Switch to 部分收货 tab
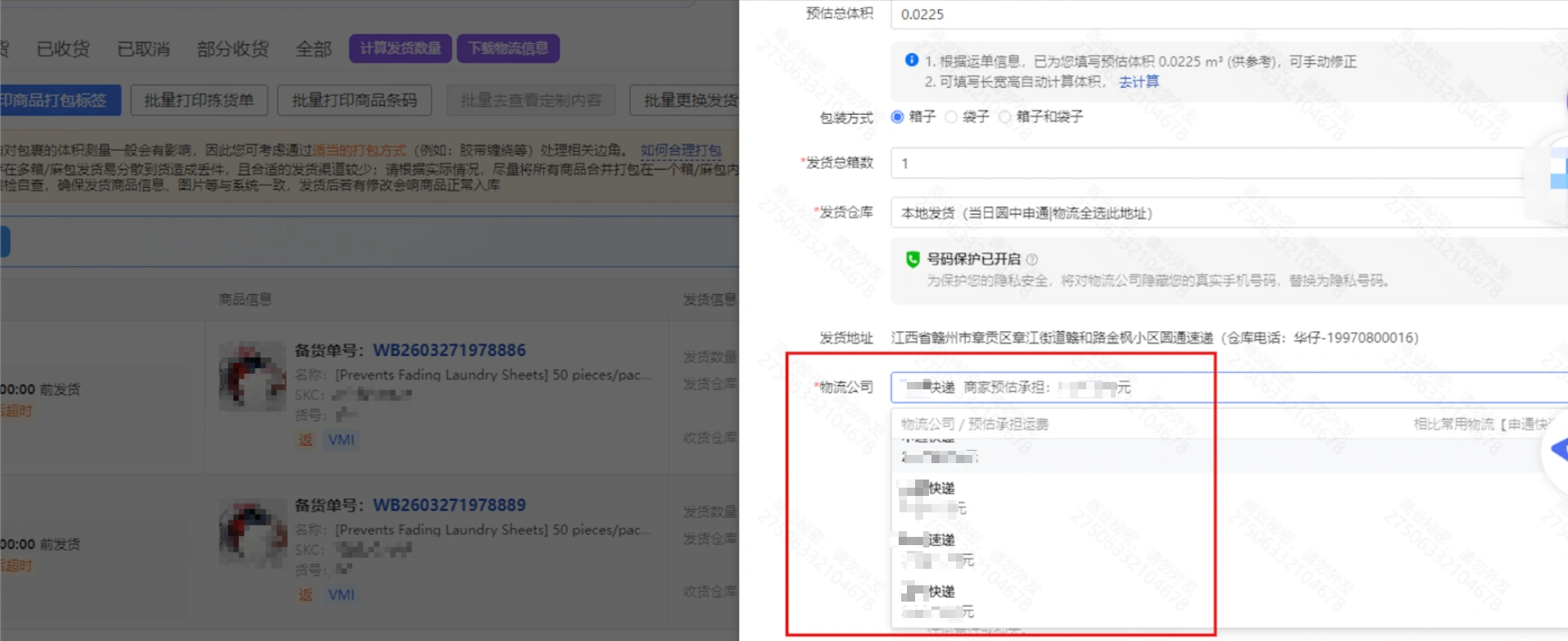 [x=233, y=49]
